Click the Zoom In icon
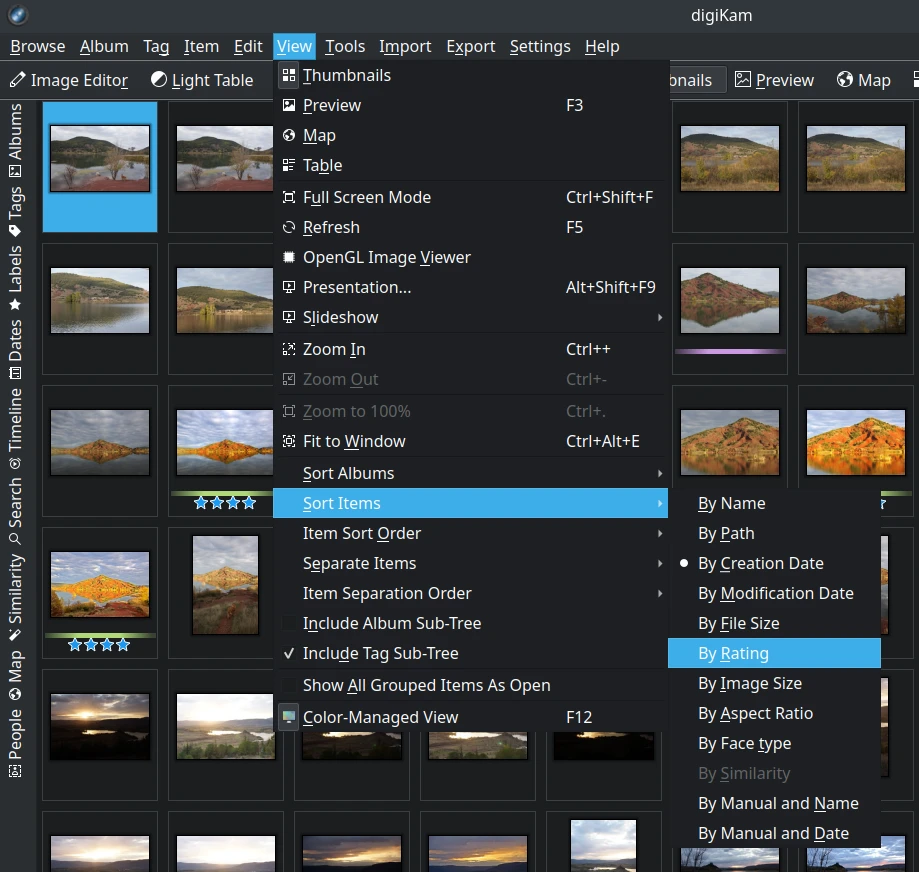 tap(288, 349)
